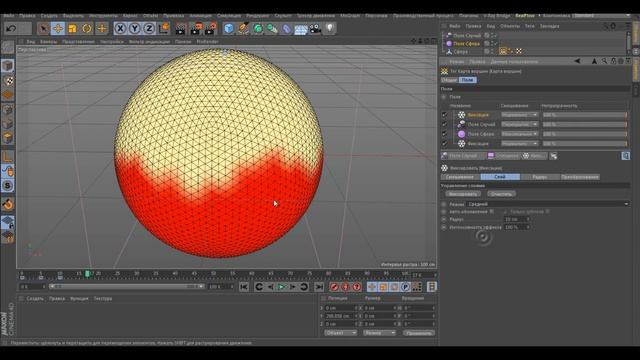Viewport: 640px width, 360px height.
Task: Click the Freeze button under layer controls
Action: (x=463, y=194)
